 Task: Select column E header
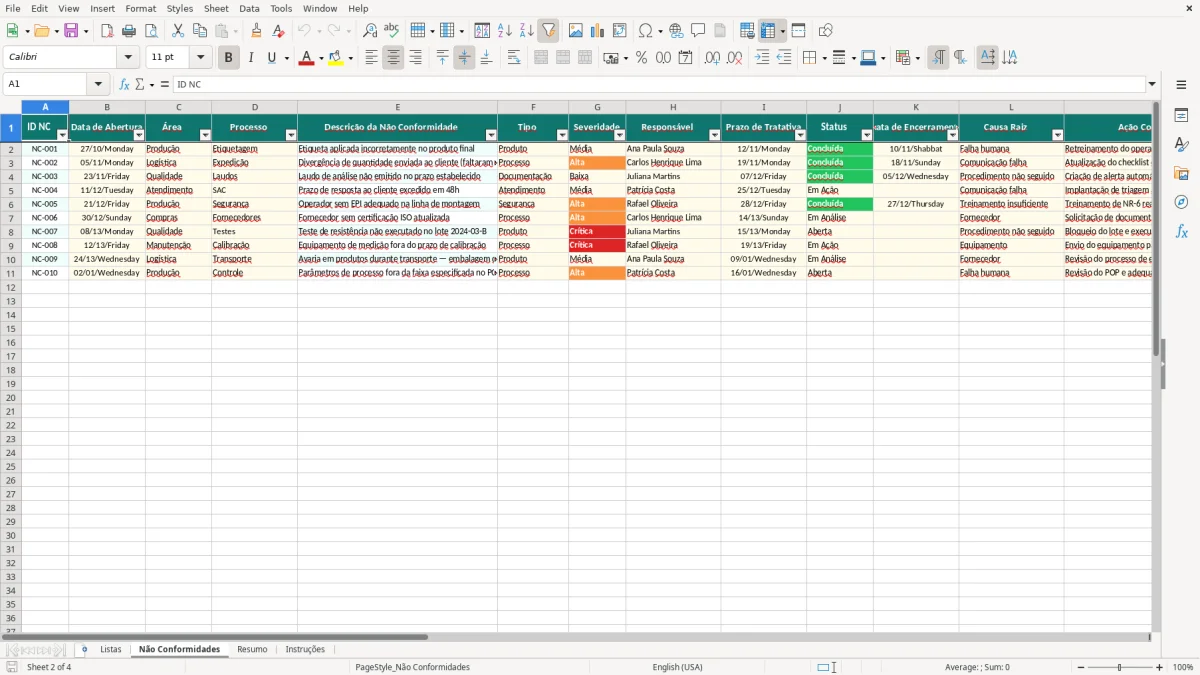(x=397, y=107)
